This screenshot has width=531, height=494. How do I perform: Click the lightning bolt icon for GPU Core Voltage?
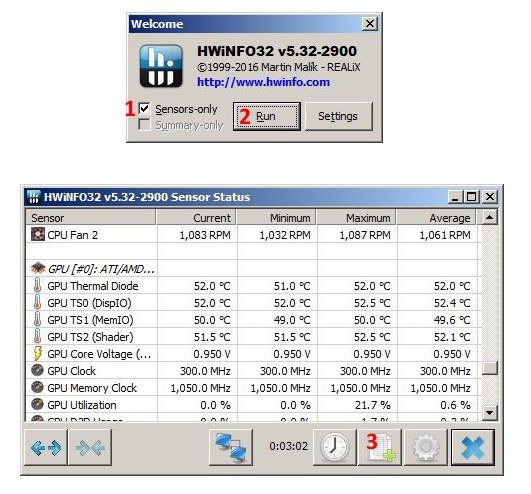click(38, 353)
